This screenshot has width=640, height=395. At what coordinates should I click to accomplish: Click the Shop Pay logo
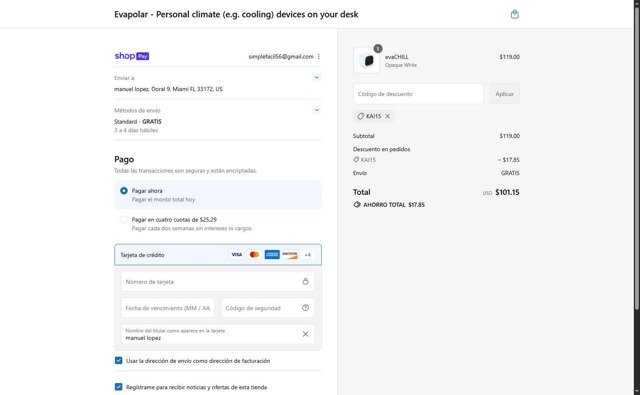[x=132, y=56]
